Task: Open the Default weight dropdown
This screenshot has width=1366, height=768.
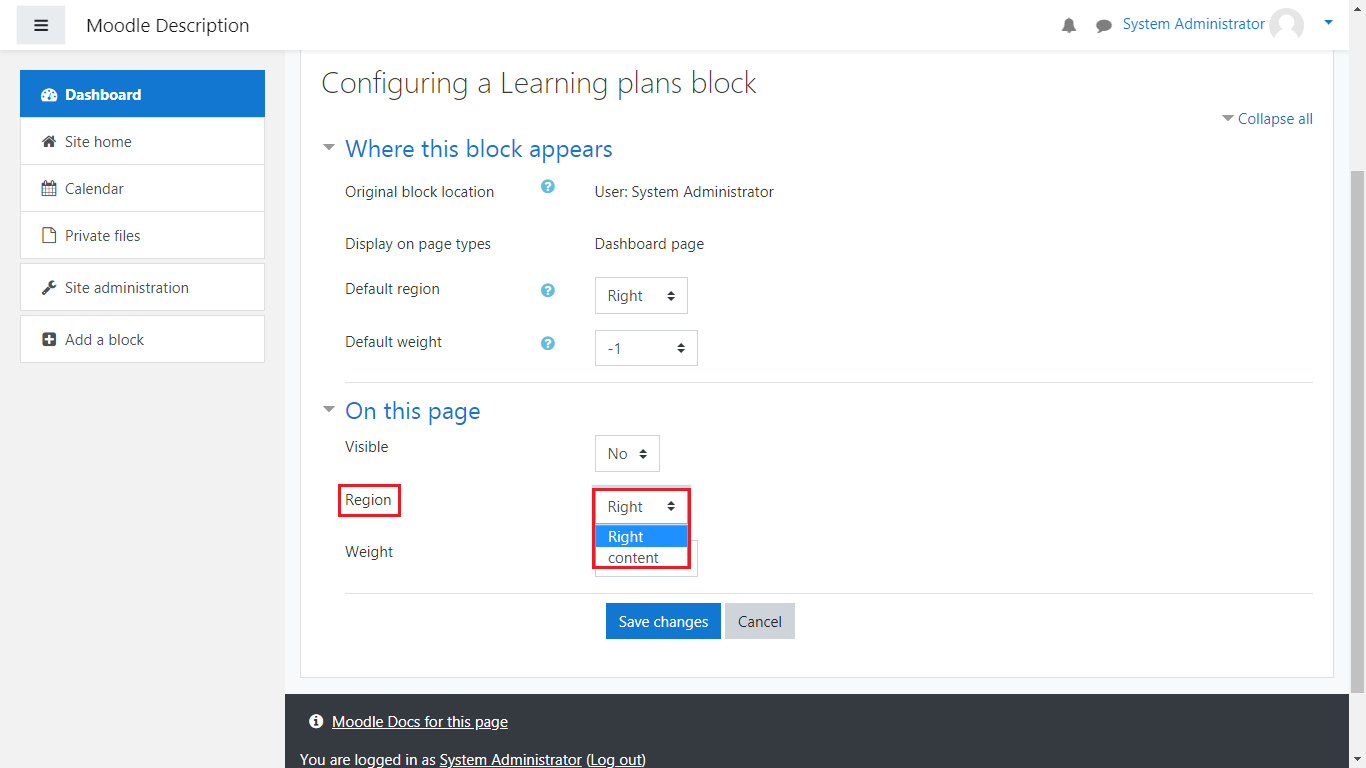Action: [x=646, y=348]
